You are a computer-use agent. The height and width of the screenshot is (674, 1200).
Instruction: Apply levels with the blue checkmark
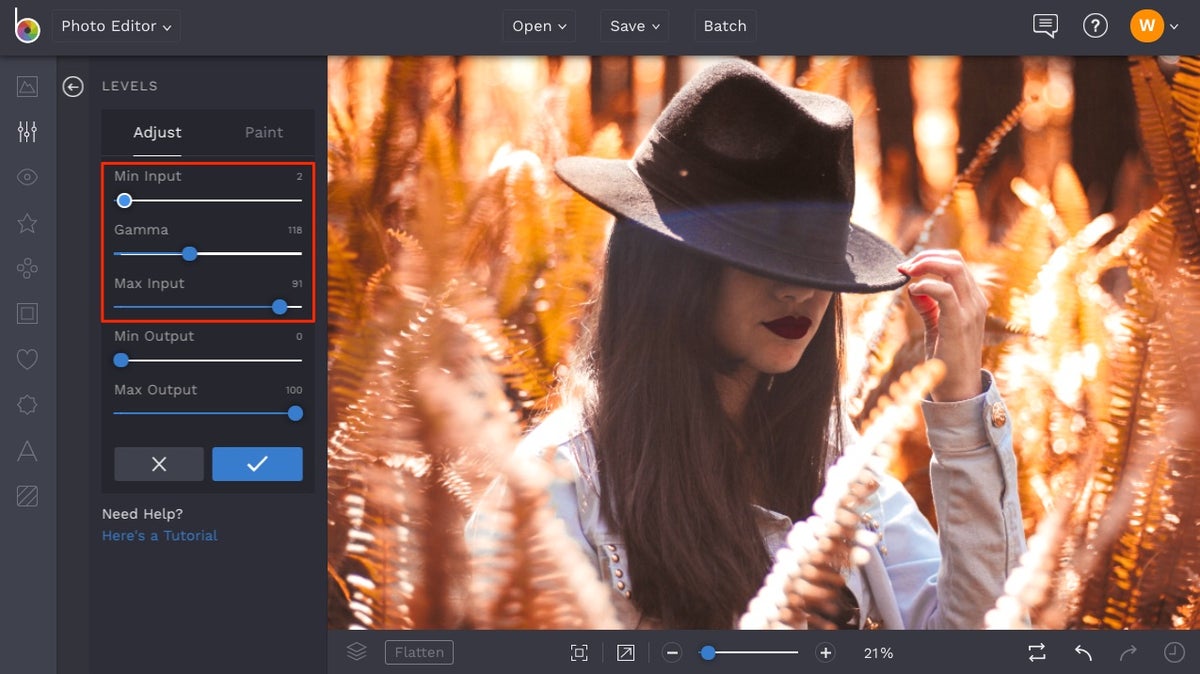point(257,463)
